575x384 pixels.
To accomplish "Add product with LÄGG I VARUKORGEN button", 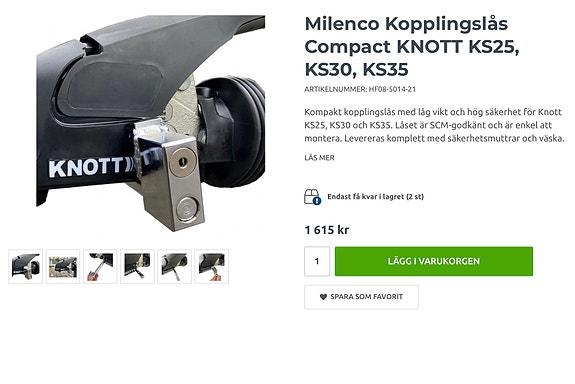I will [x=434, y=261].
